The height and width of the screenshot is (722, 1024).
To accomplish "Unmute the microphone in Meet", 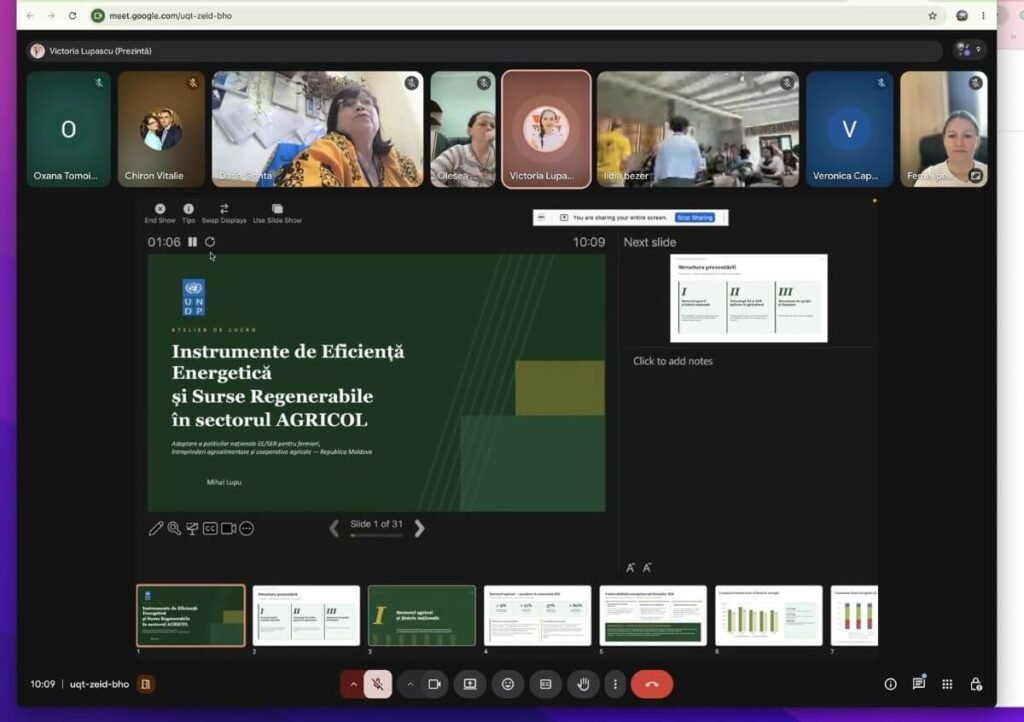I will click(x=378, y=684).
